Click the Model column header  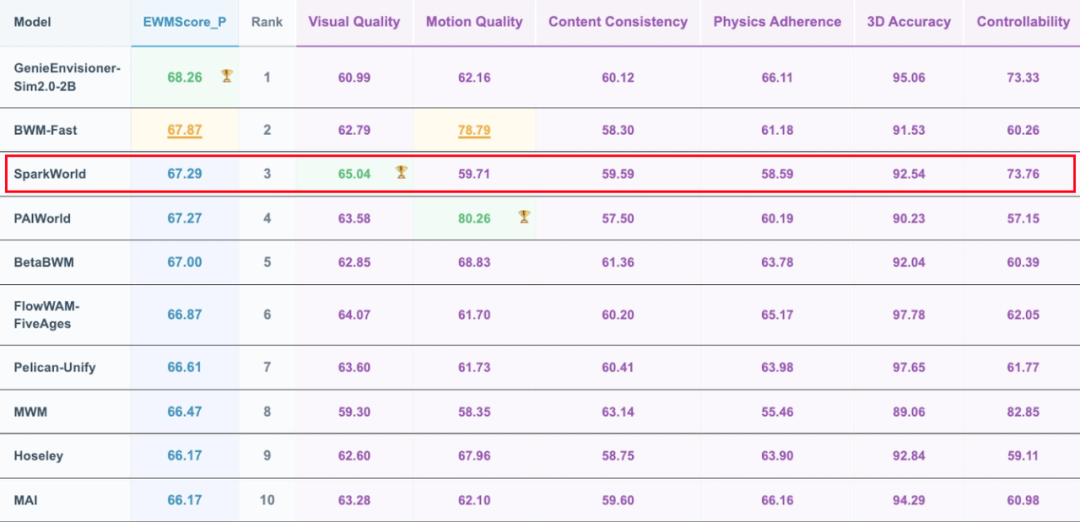click(32, 22)
